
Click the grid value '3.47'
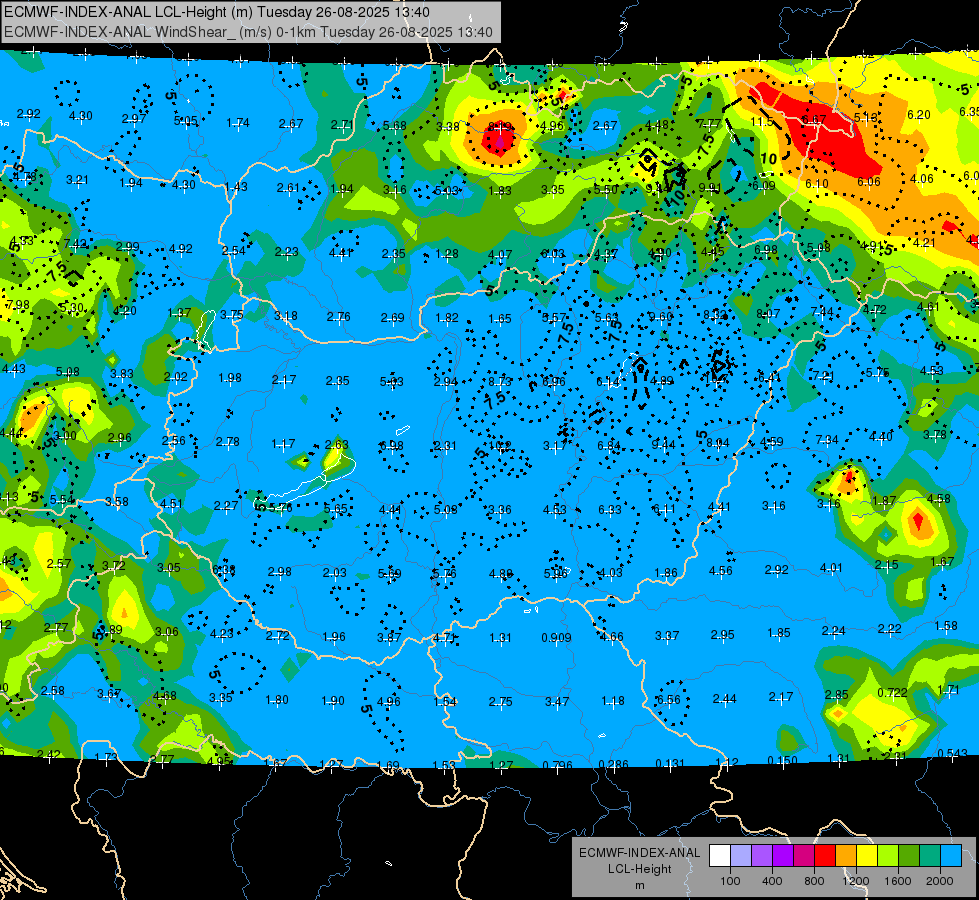[556, 701]
